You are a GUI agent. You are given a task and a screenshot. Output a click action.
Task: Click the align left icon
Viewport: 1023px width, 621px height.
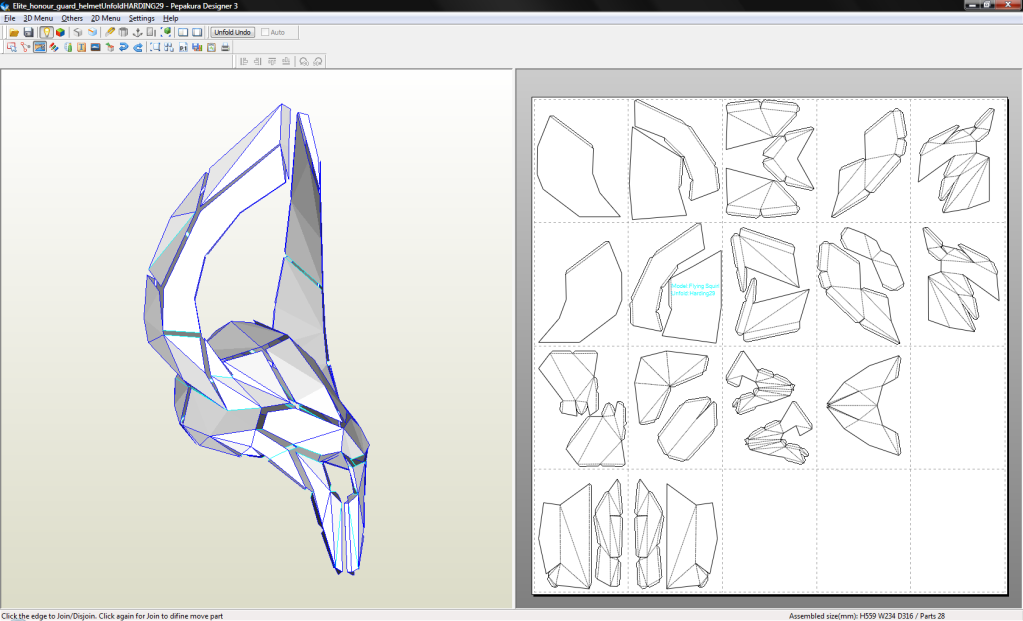click(244, 61)
